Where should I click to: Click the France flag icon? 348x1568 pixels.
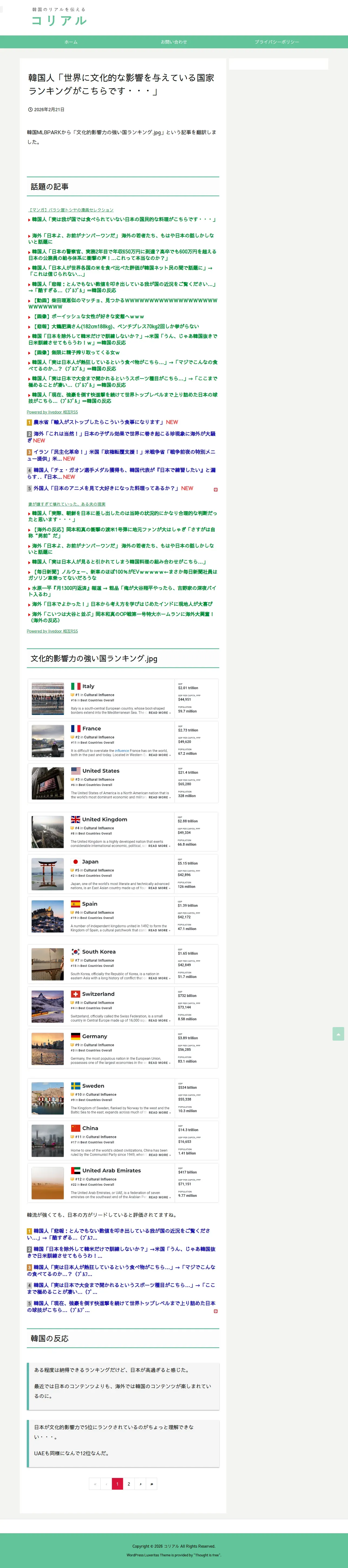pyautogui.click(x=75, y=728)
